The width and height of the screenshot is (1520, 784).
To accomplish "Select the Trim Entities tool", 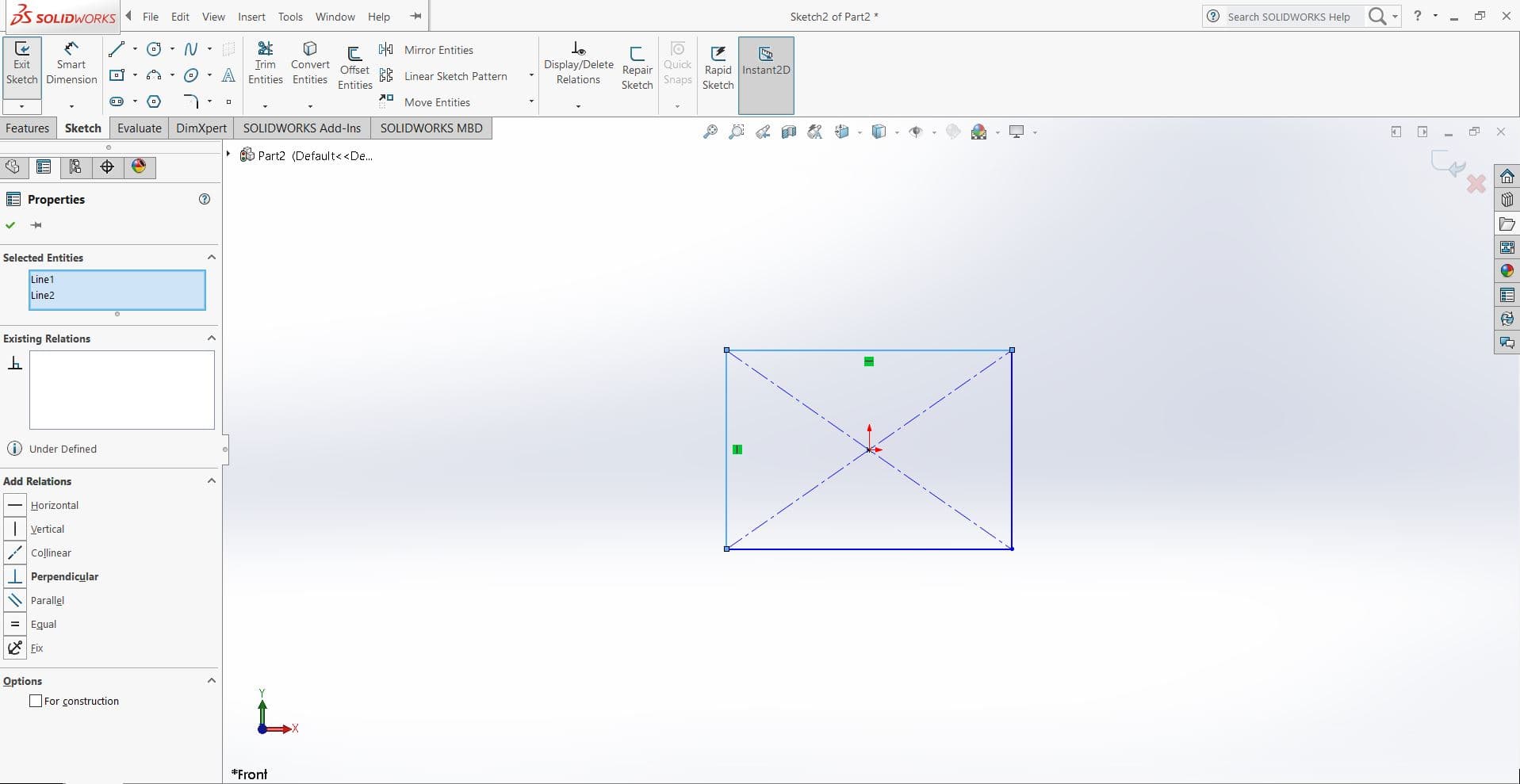I will click(265, 63).
